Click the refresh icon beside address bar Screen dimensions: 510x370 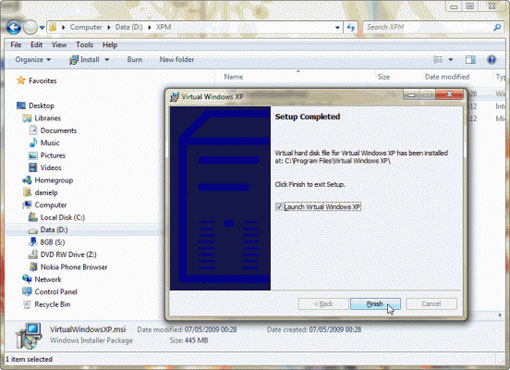click(351, 27)
